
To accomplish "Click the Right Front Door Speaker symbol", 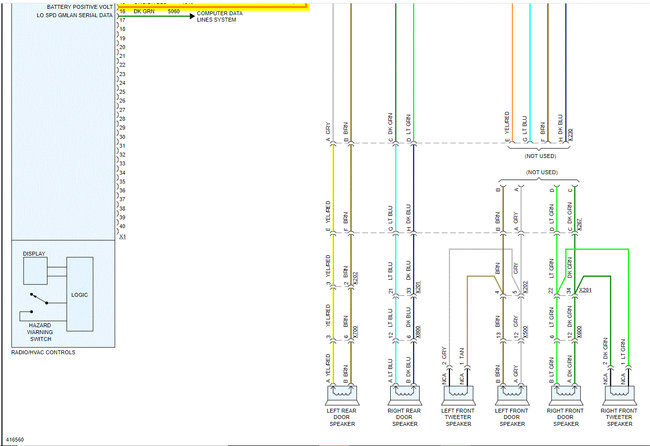I will (x=566, y=395).
